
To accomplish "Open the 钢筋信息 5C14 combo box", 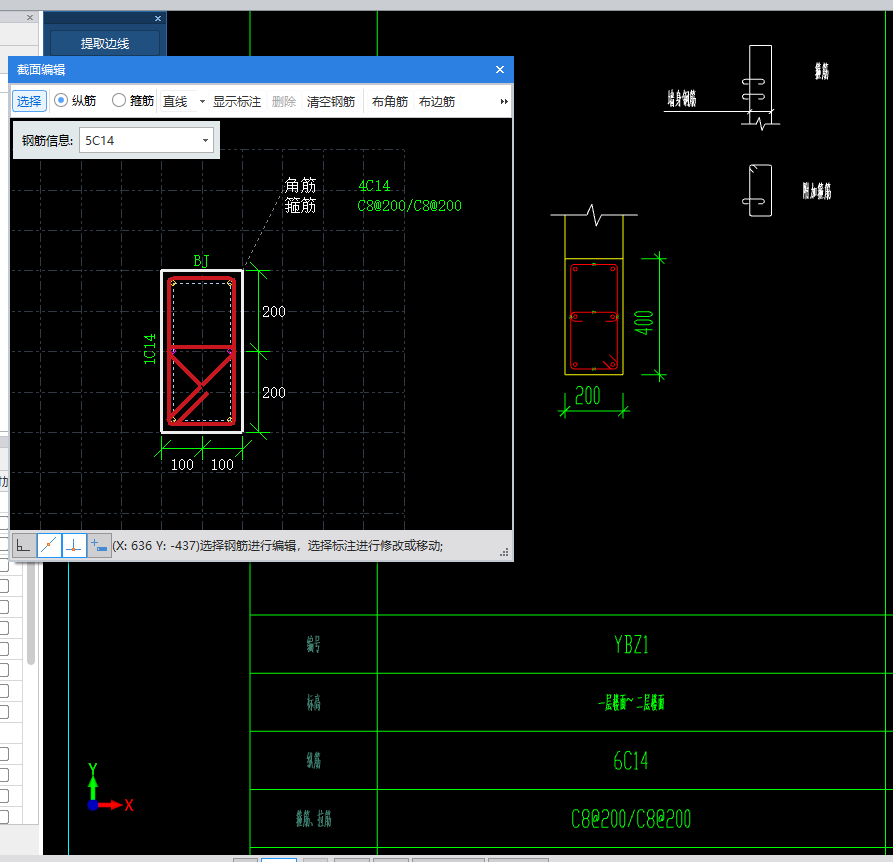I will click(x=205, y=141).
